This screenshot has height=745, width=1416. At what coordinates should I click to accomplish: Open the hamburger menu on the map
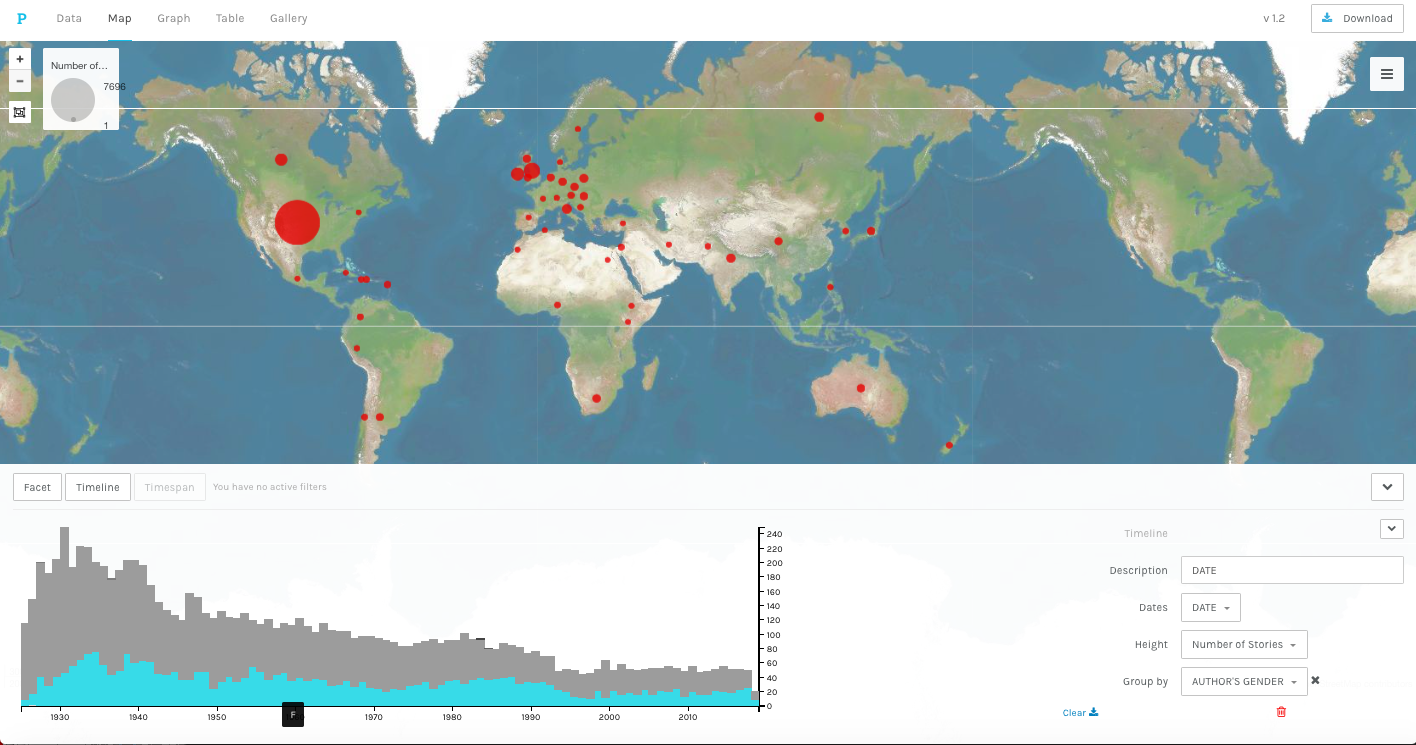pos(1386,74)
